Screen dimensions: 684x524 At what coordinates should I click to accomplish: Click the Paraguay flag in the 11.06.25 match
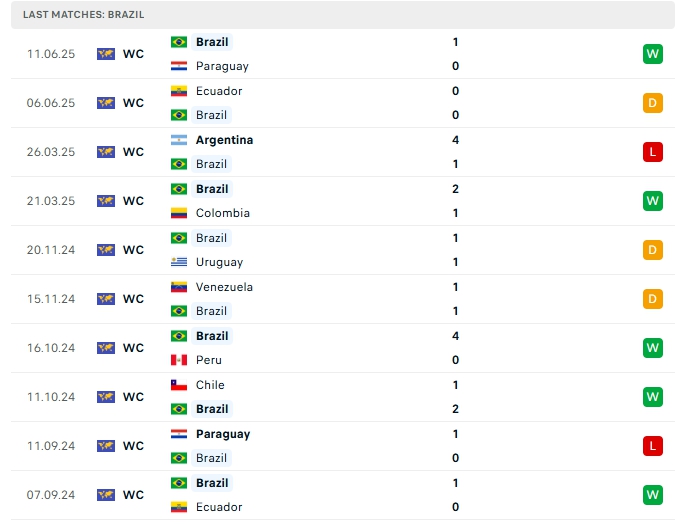[x=179, y=66]
